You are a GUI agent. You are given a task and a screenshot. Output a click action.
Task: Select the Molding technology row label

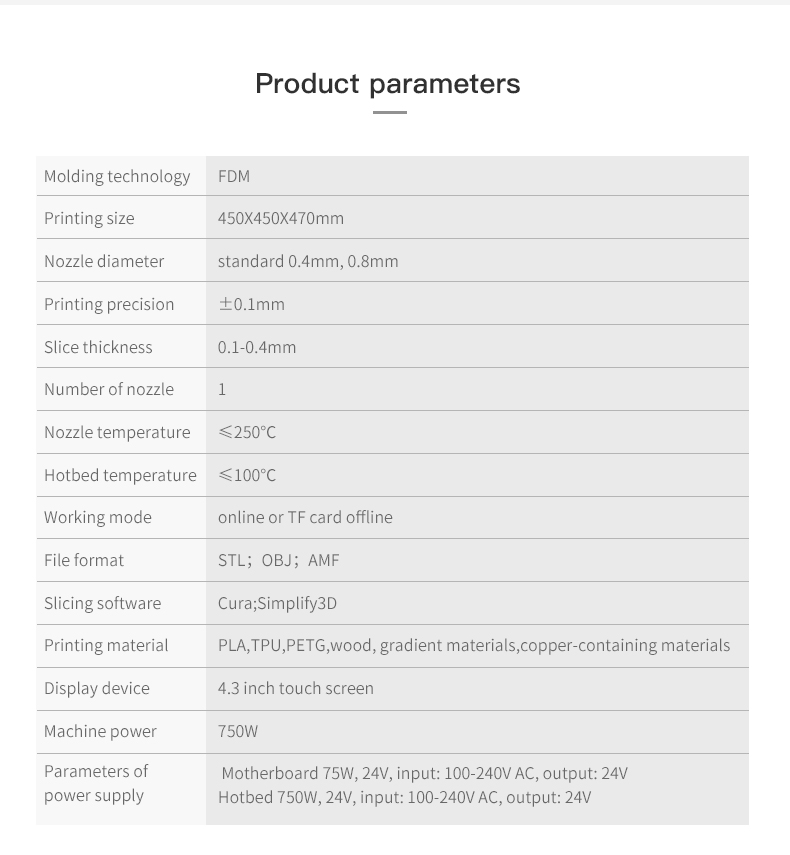pyautogui.click(x=117, y=176)
